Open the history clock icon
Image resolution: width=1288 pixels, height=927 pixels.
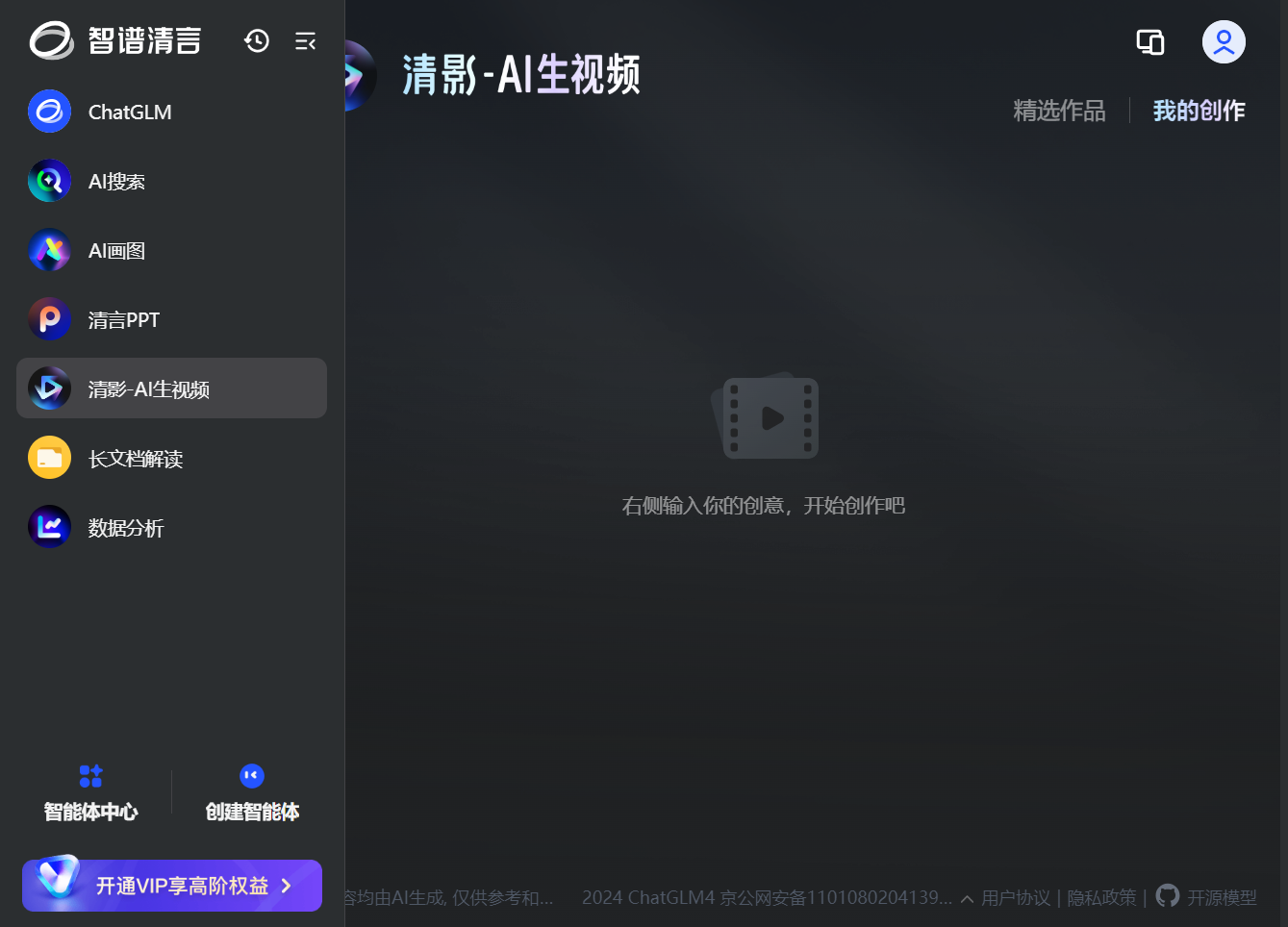tap(257, 40)
